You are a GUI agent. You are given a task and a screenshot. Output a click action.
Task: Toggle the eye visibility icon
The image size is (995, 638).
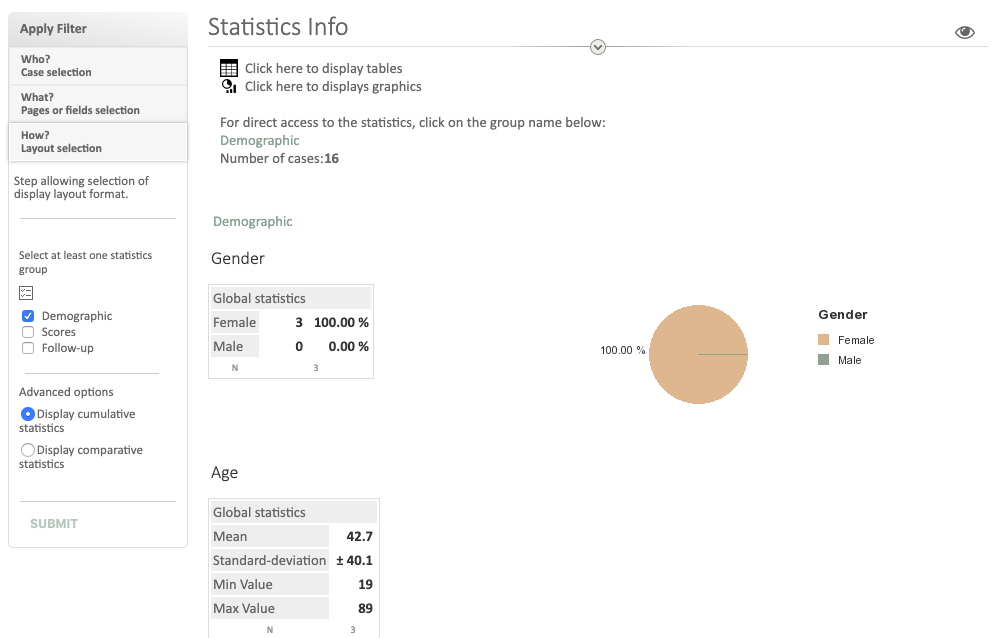tap(964, 32)
